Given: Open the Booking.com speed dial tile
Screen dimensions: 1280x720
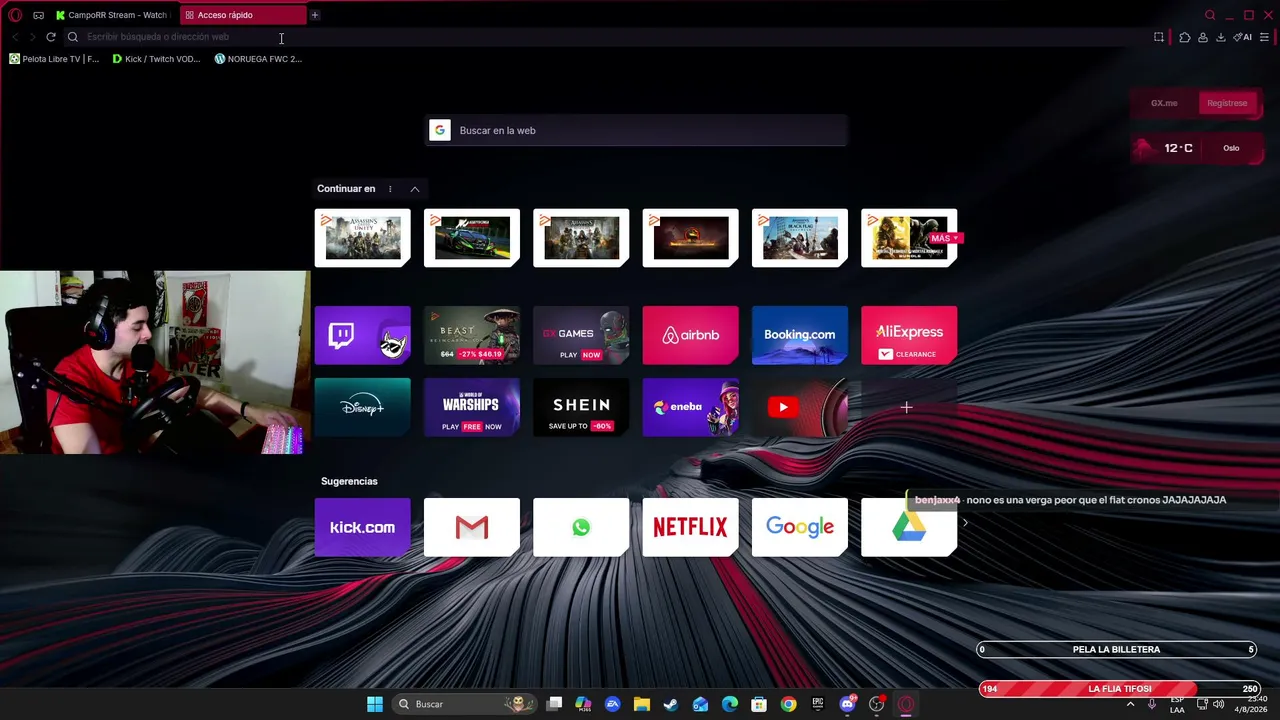Looking at the screenshot, I should (800, 335).
